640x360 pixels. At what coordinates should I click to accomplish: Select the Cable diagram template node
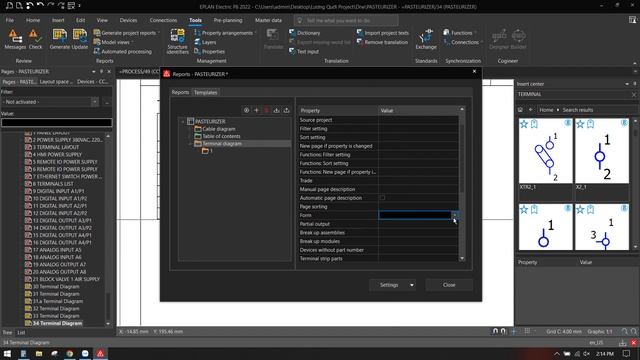click(x=219, y=129)
